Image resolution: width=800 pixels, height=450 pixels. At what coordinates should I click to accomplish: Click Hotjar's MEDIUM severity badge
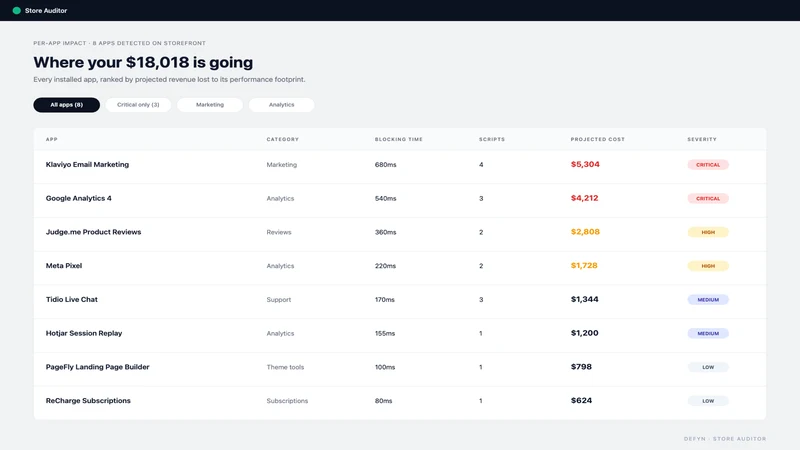coord(708,333)
